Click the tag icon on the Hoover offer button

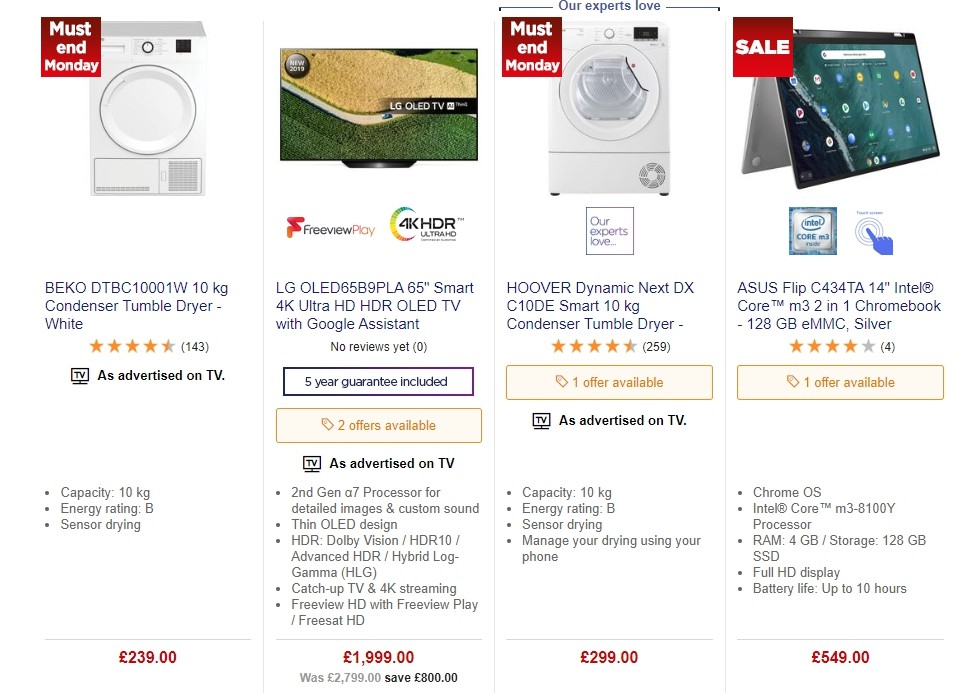pyautogui.click(x=561, y=382)
